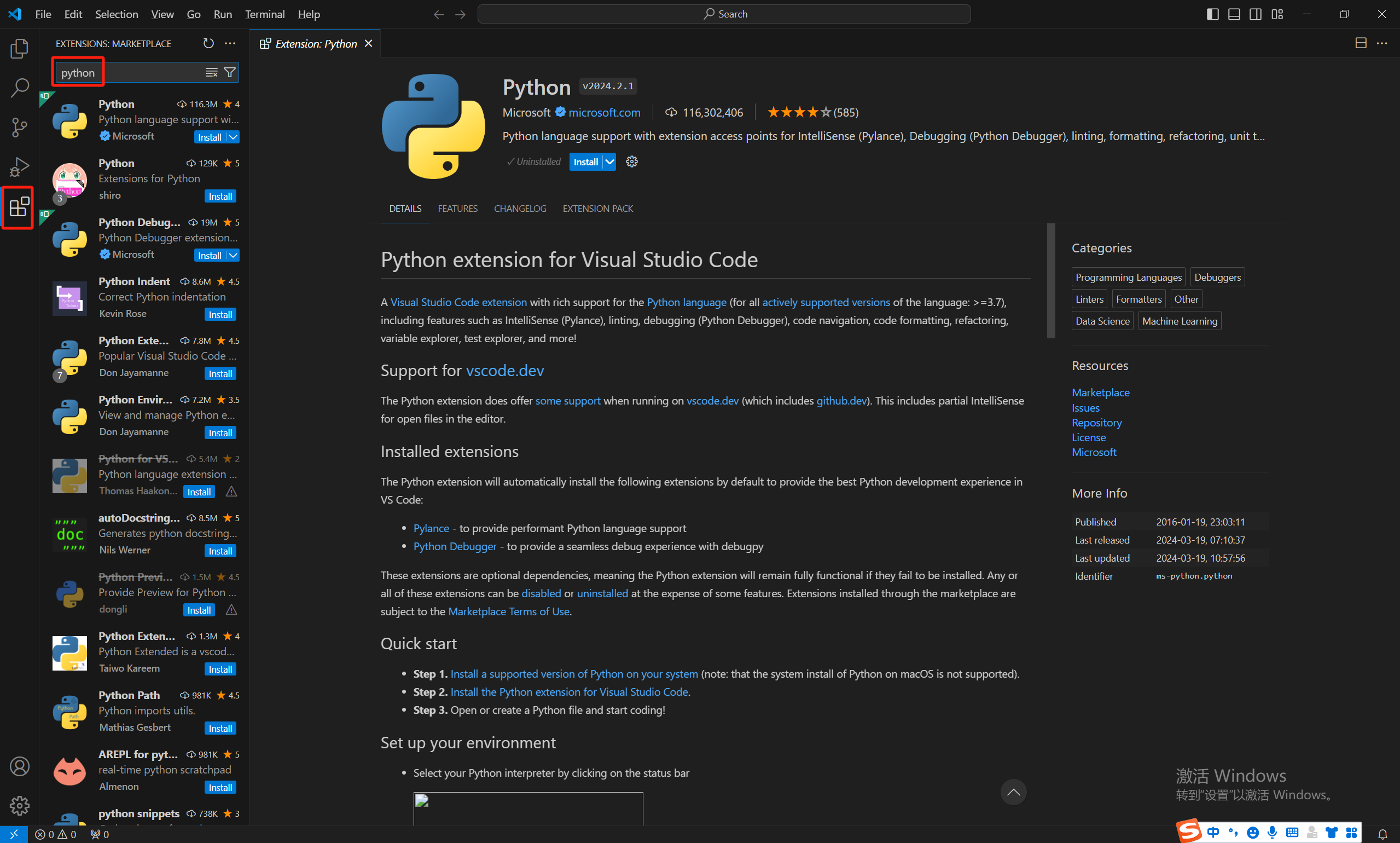Click the Sogou IME soft keyboard icon

click(x=1292, y=832)
